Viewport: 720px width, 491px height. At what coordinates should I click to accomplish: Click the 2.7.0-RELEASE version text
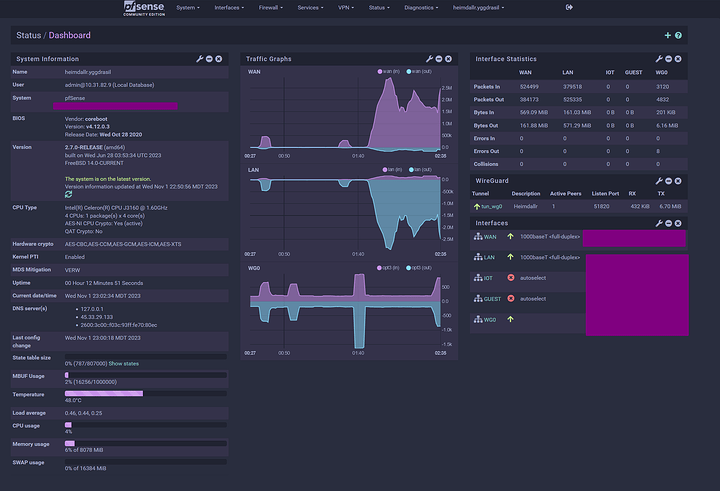[84, 147]
